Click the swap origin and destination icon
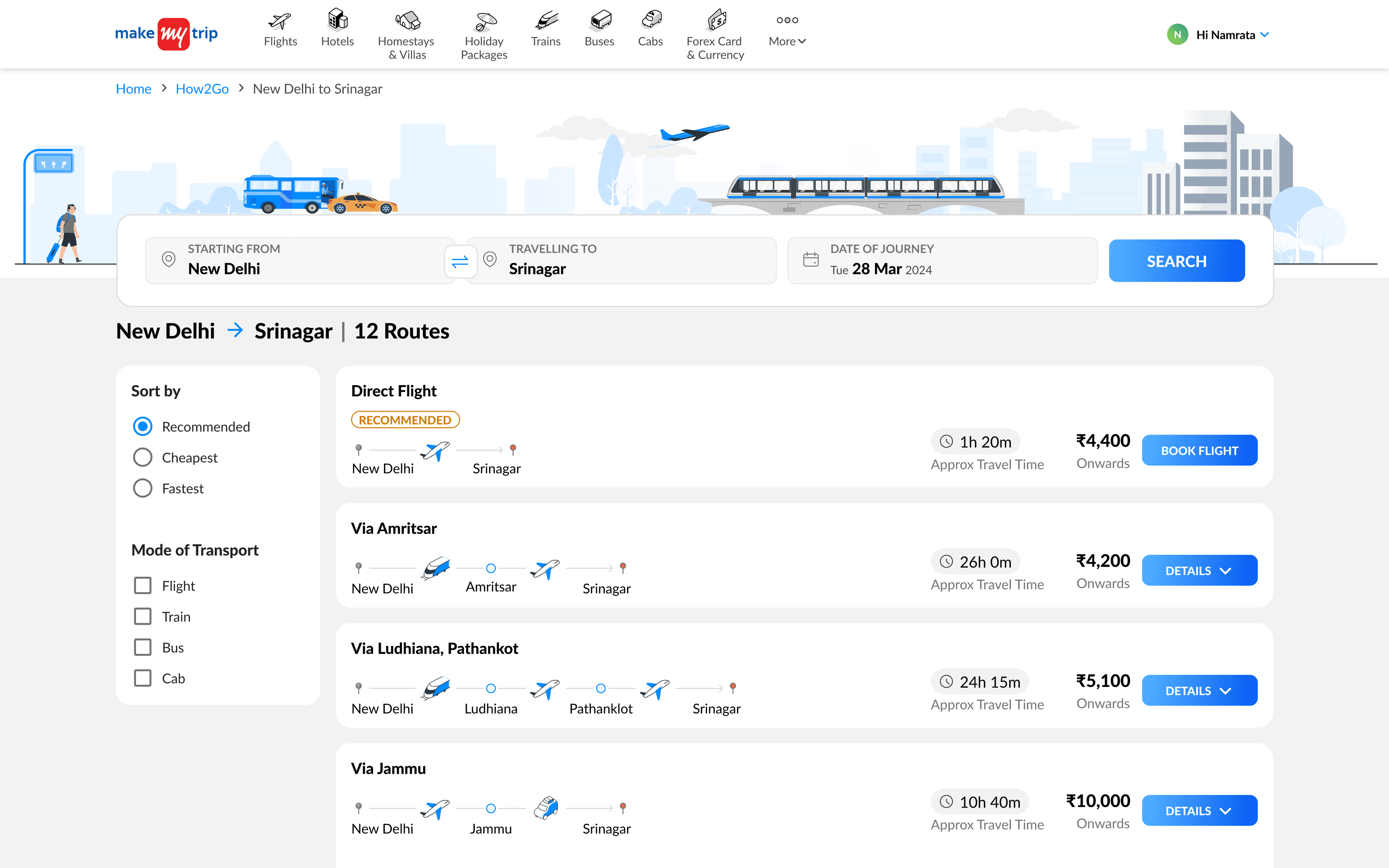1389x868 pixels. (460, 262)
